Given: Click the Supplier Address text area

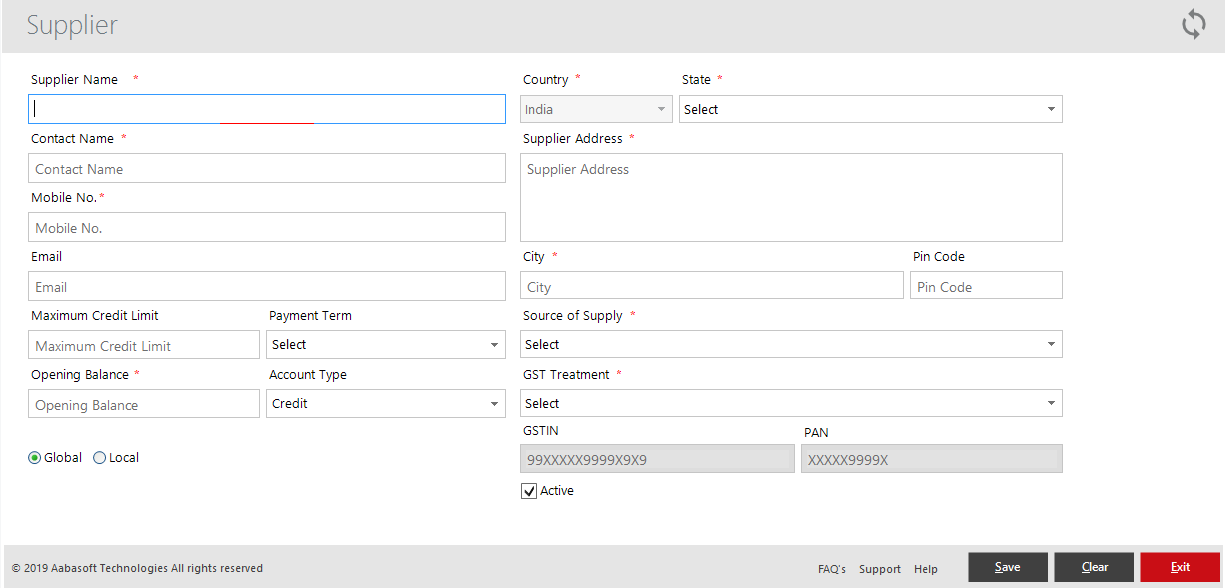Looking at the screenshot, I should point(790,197).
